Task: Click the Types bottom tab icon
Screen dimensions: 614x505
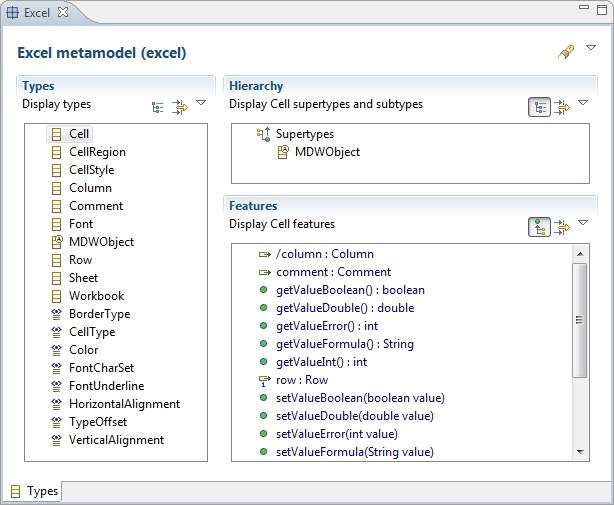Action: (15, 491)
